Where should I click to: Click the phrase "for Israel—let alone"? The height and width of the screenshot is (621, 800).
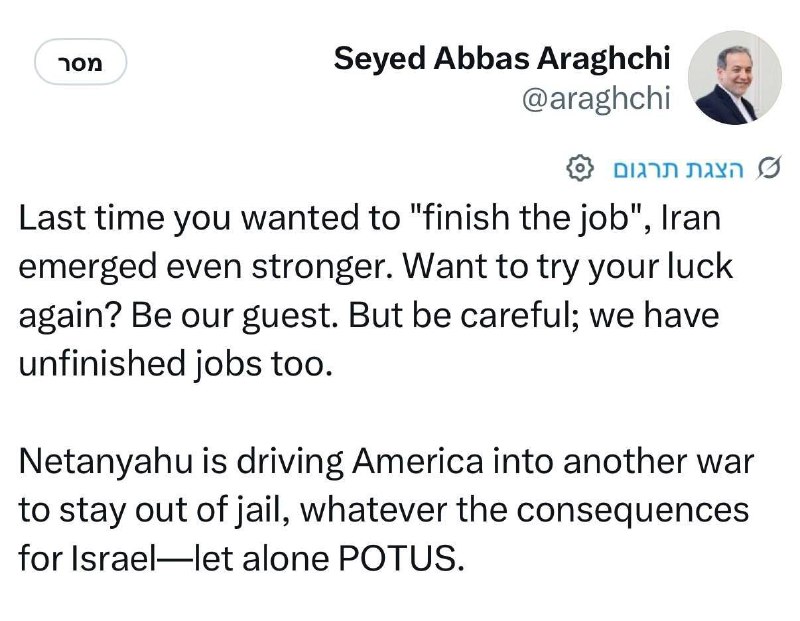click(174, 558)
